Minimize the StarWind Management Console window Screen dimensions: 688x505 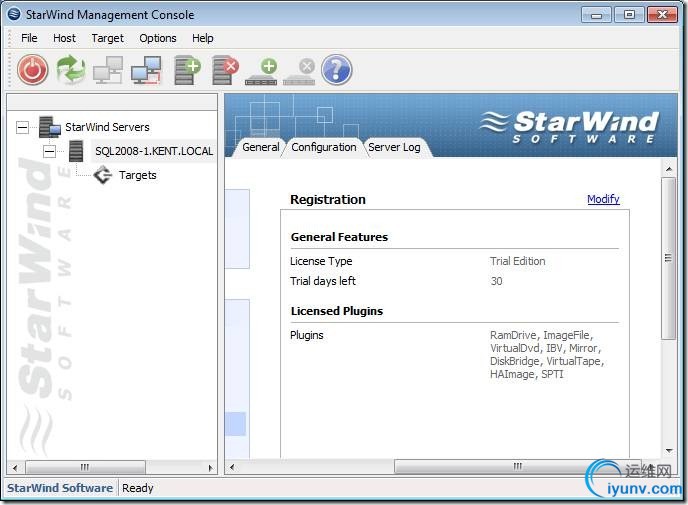tap(596, 15)
